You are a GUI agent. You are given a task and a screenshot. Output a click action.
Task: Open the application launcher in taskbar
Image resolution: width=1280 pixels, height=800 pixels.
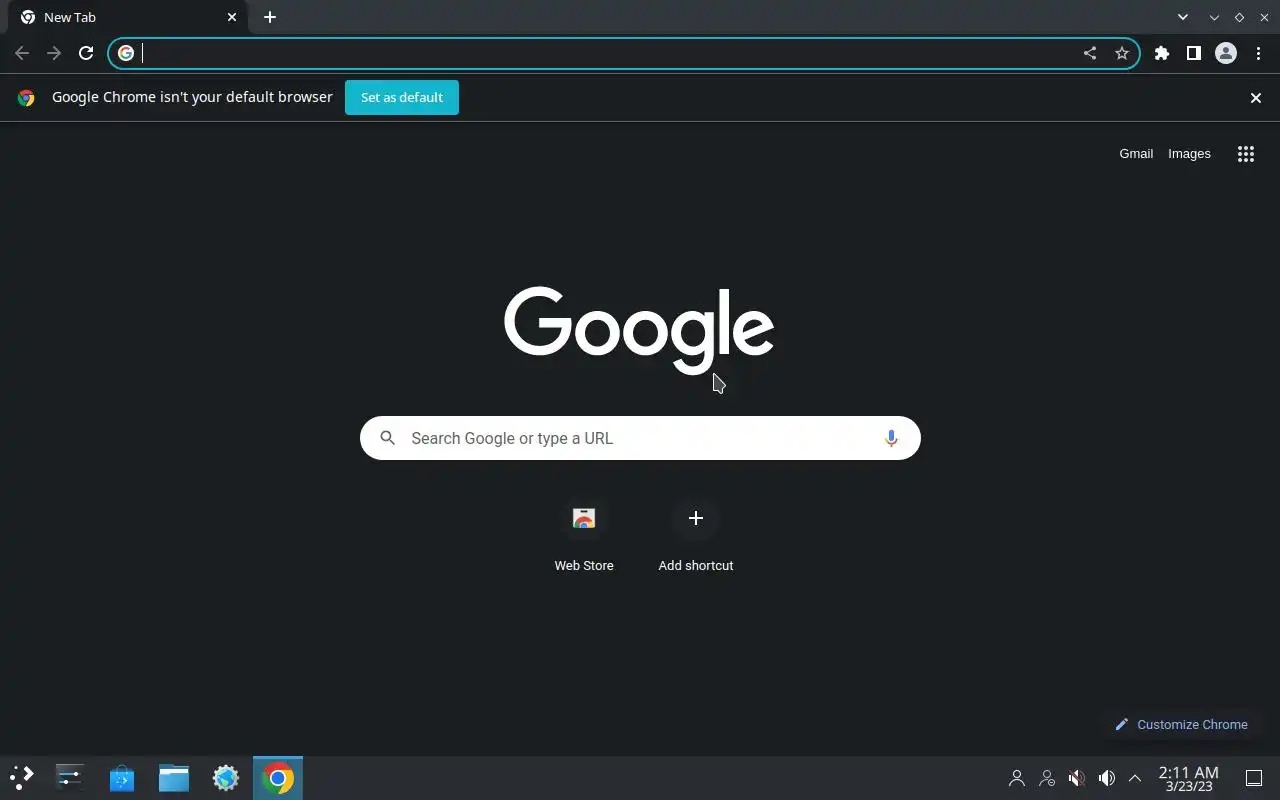[x=21, y=777]
